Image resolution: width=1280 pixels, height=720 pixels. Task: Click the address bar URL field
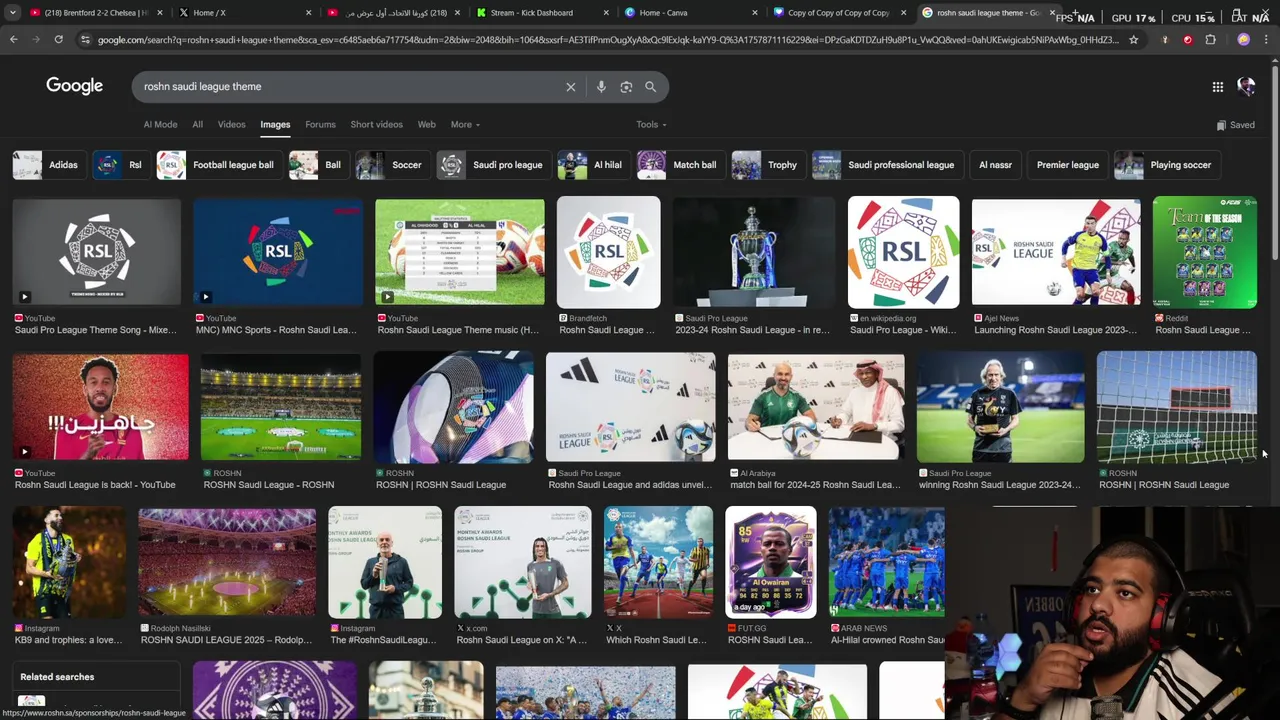click(608, 40)
